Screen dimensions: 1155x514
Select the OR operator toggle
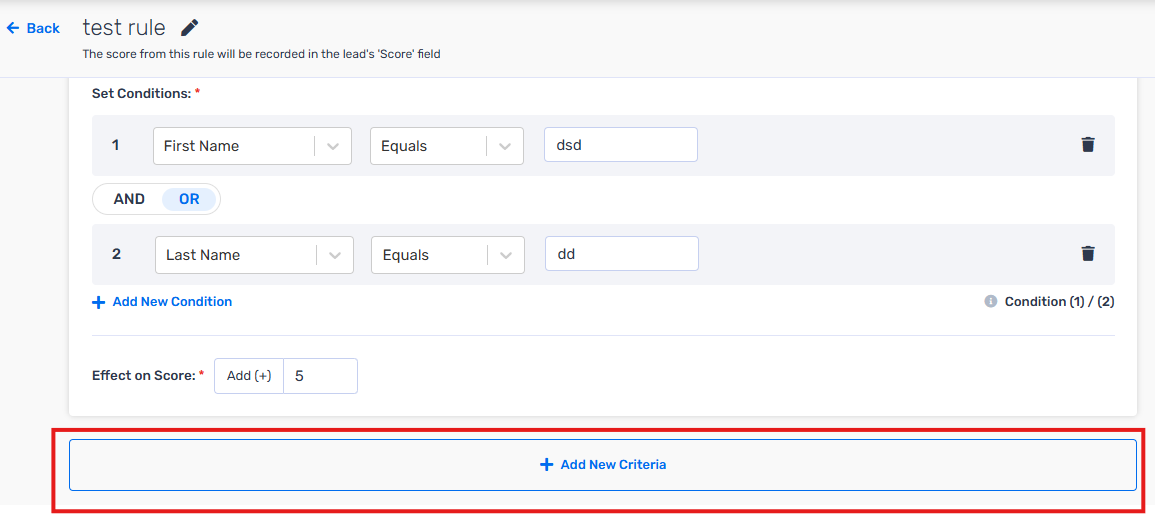pyautogui.click(x=189, y=199)
